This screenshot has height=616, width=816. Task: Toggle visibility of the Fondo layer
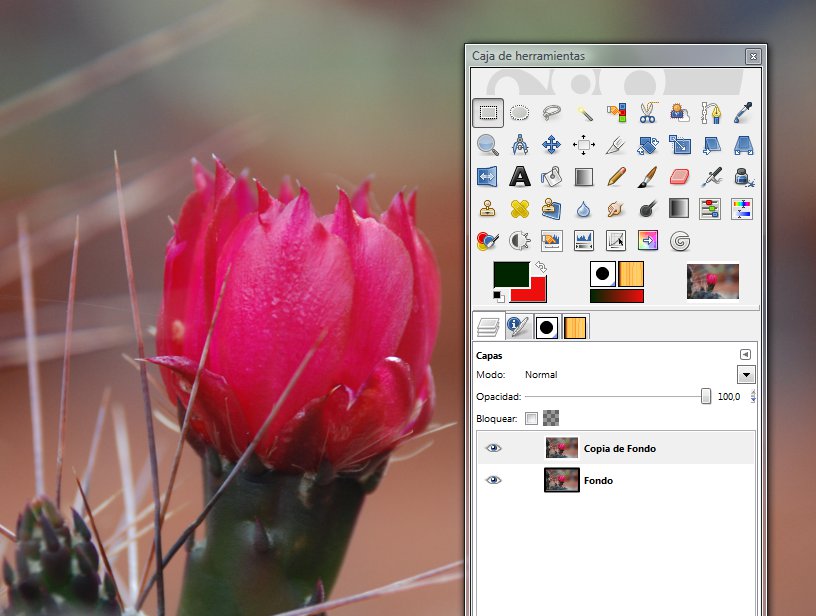[x=493, y=481]
